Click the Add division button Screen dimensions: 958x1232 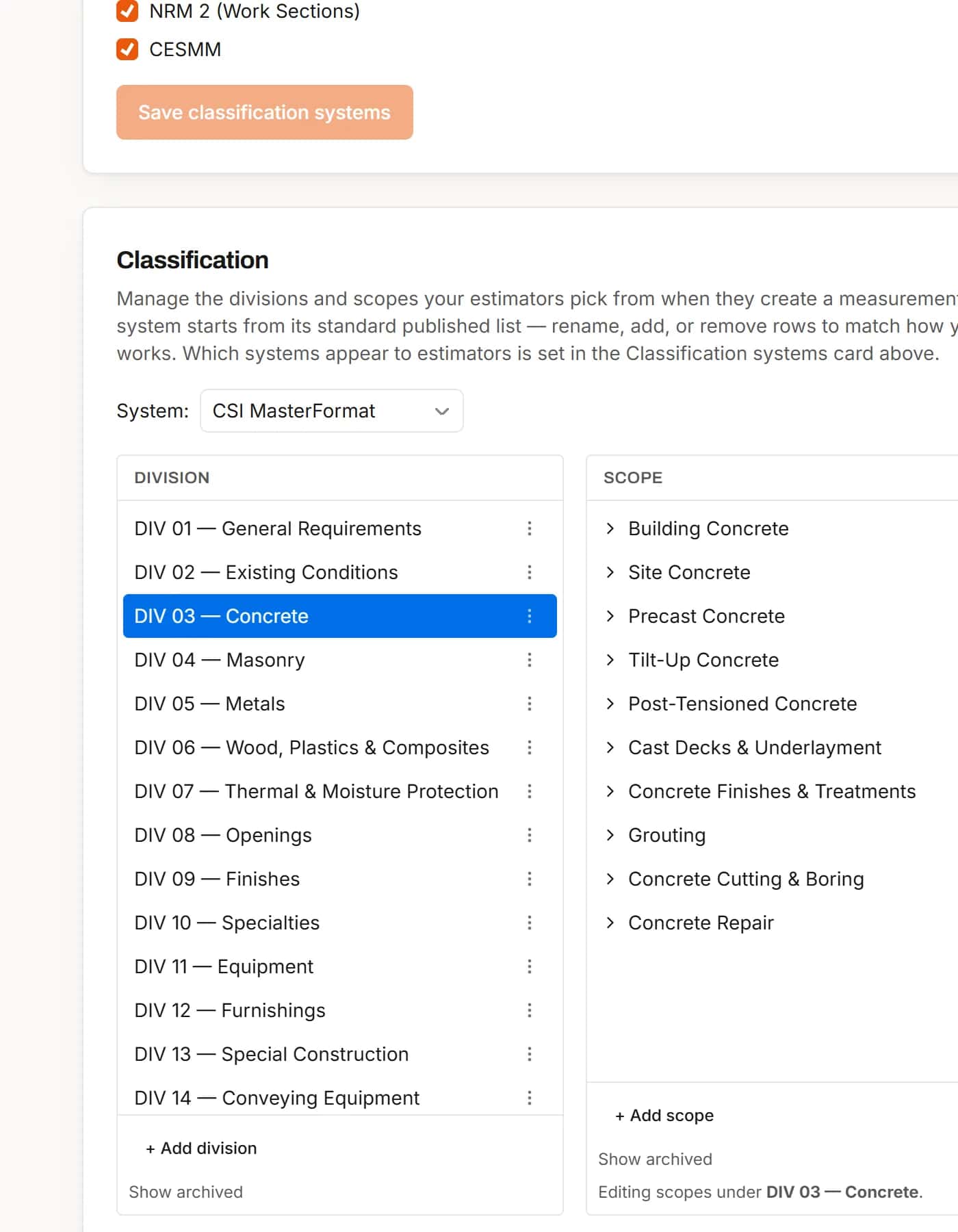pos(201,1148)
